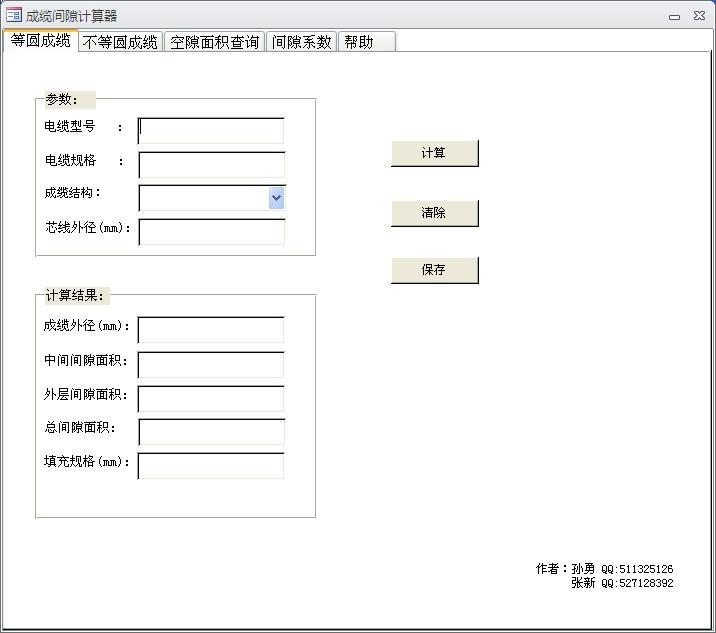716x633 pixels.
Task: Open the 间隙系数 tab
Action: tap(301, 42)
